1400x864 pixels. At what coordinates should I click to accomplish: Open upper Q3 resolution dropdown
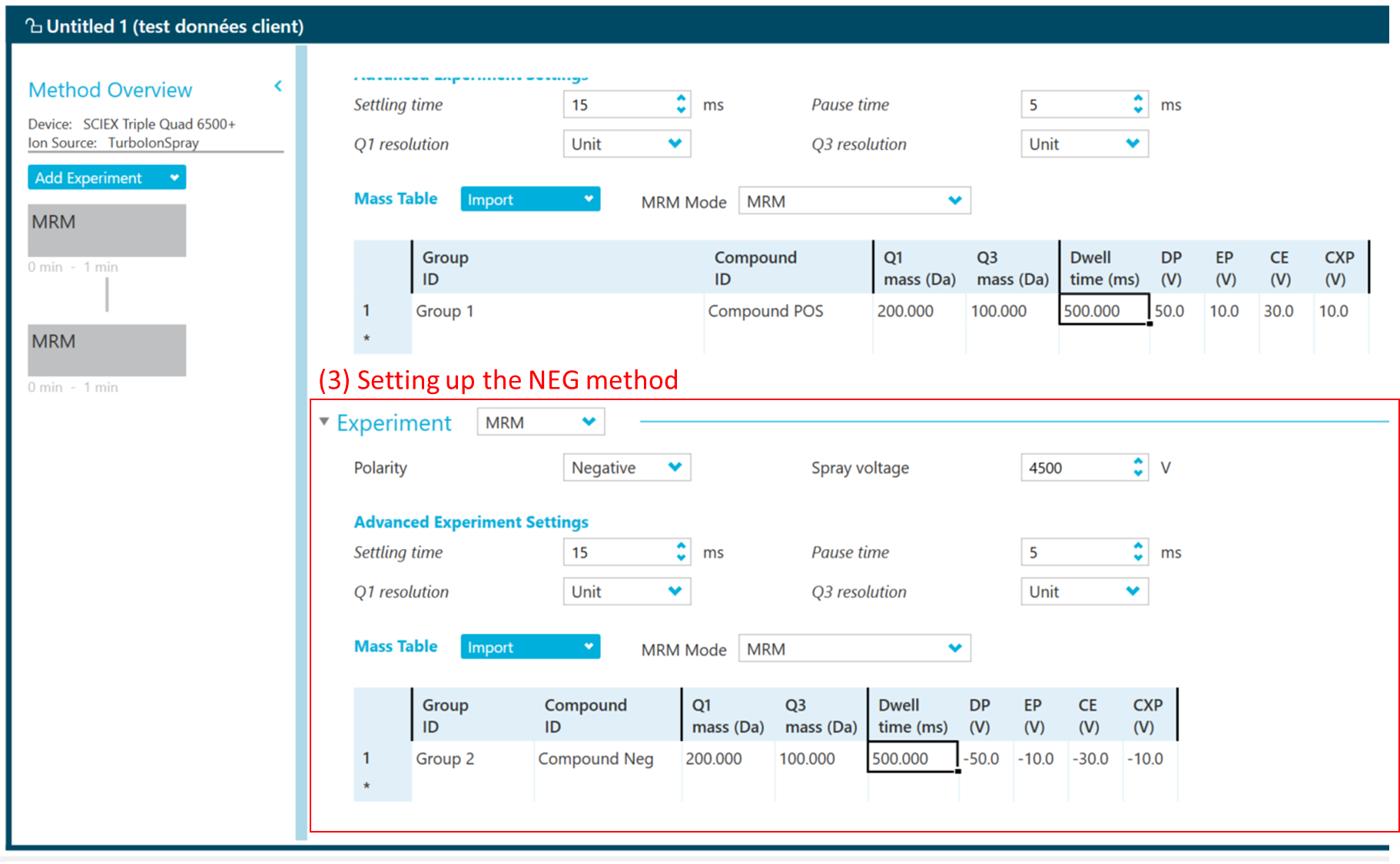(1084, 144)
